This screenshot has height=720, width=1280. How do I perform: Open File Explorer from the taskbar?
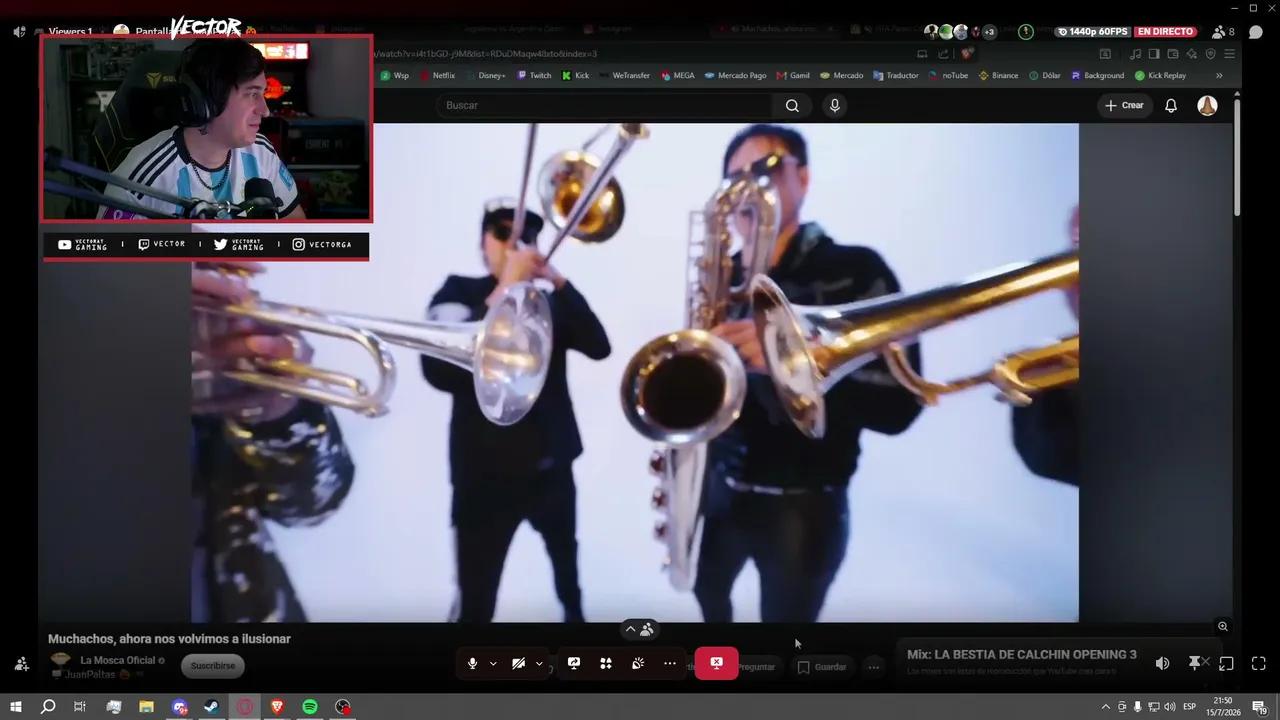[x=146, y=707]
